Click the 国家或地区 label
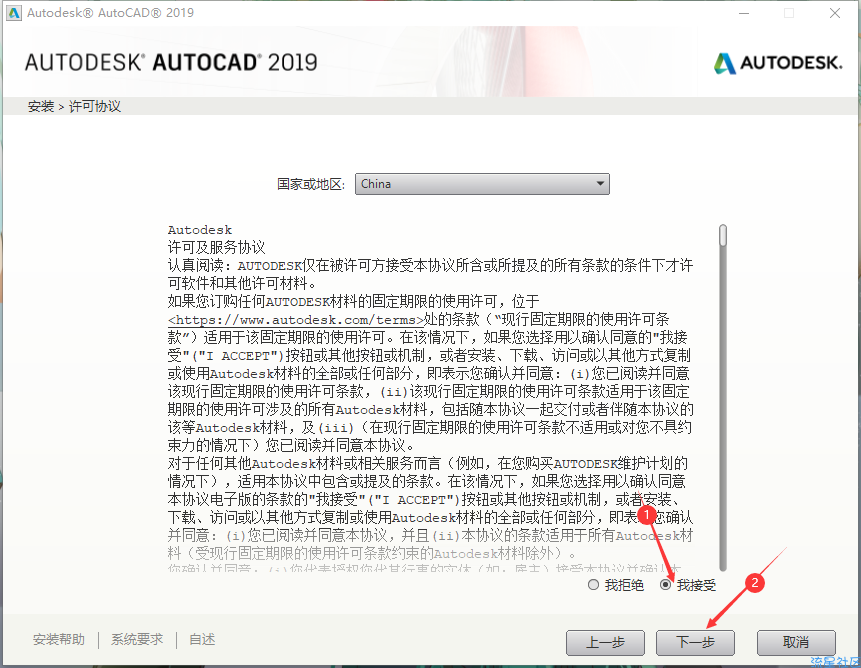Image resolution: width=861 pixels, height=668 pixels. pos(311,184)
